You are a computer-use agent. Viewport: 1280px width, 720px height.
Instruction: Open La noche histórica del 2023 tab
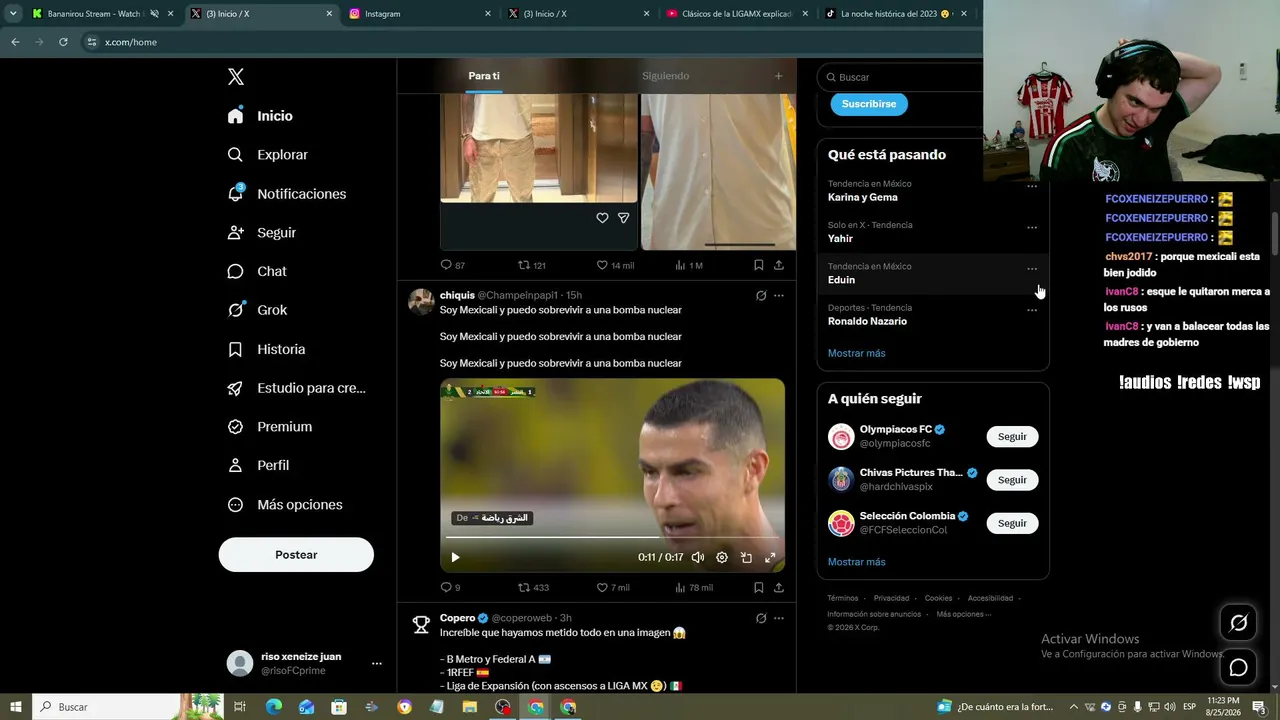[x=895, y=14]
